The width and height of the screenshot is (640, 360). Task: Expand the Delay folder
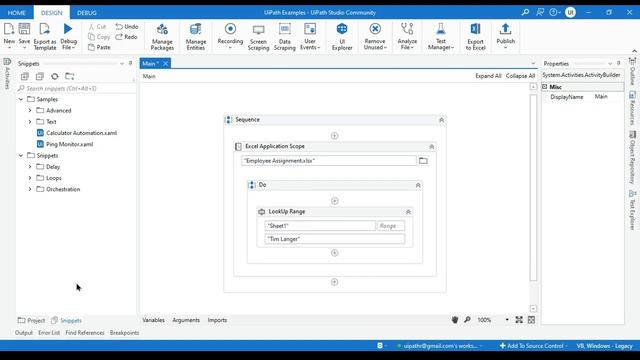coord(30,167)
